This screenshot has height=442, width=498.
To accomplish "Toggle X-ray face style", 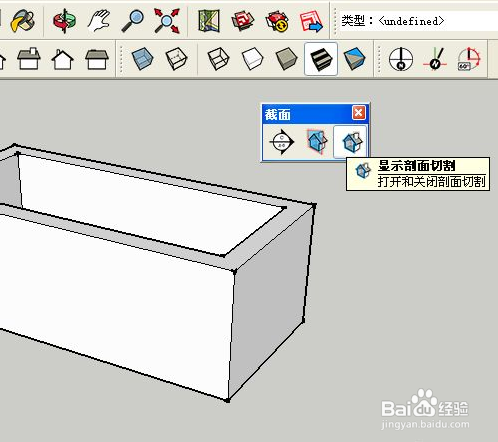I will pyautogui.click(x=142, y=59).
